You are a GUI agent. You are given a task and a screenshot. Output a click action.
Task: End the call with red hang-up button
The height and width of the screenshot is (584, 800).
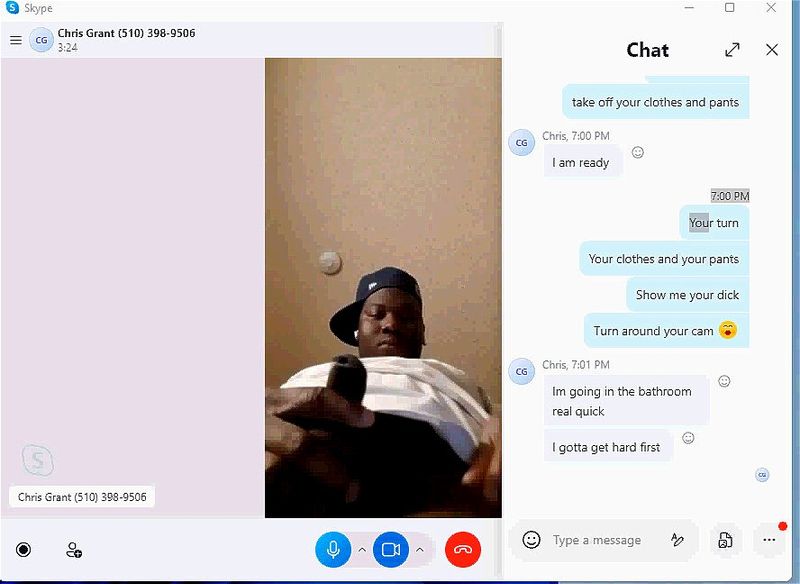pos(463,549)
